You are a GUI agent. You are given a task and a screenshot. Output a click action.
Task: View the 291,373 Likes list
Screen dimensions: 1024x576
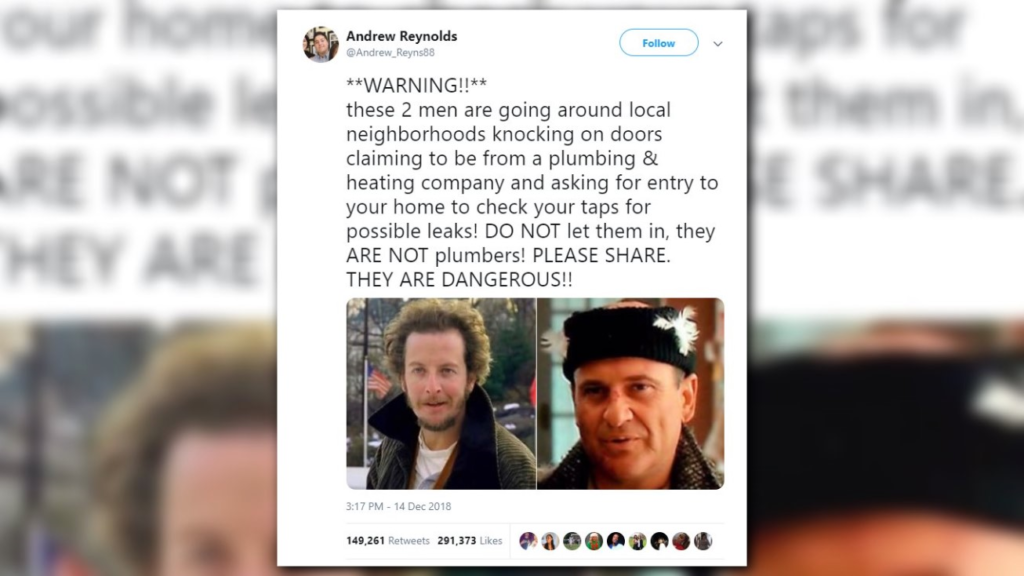(x=470, y=541)
